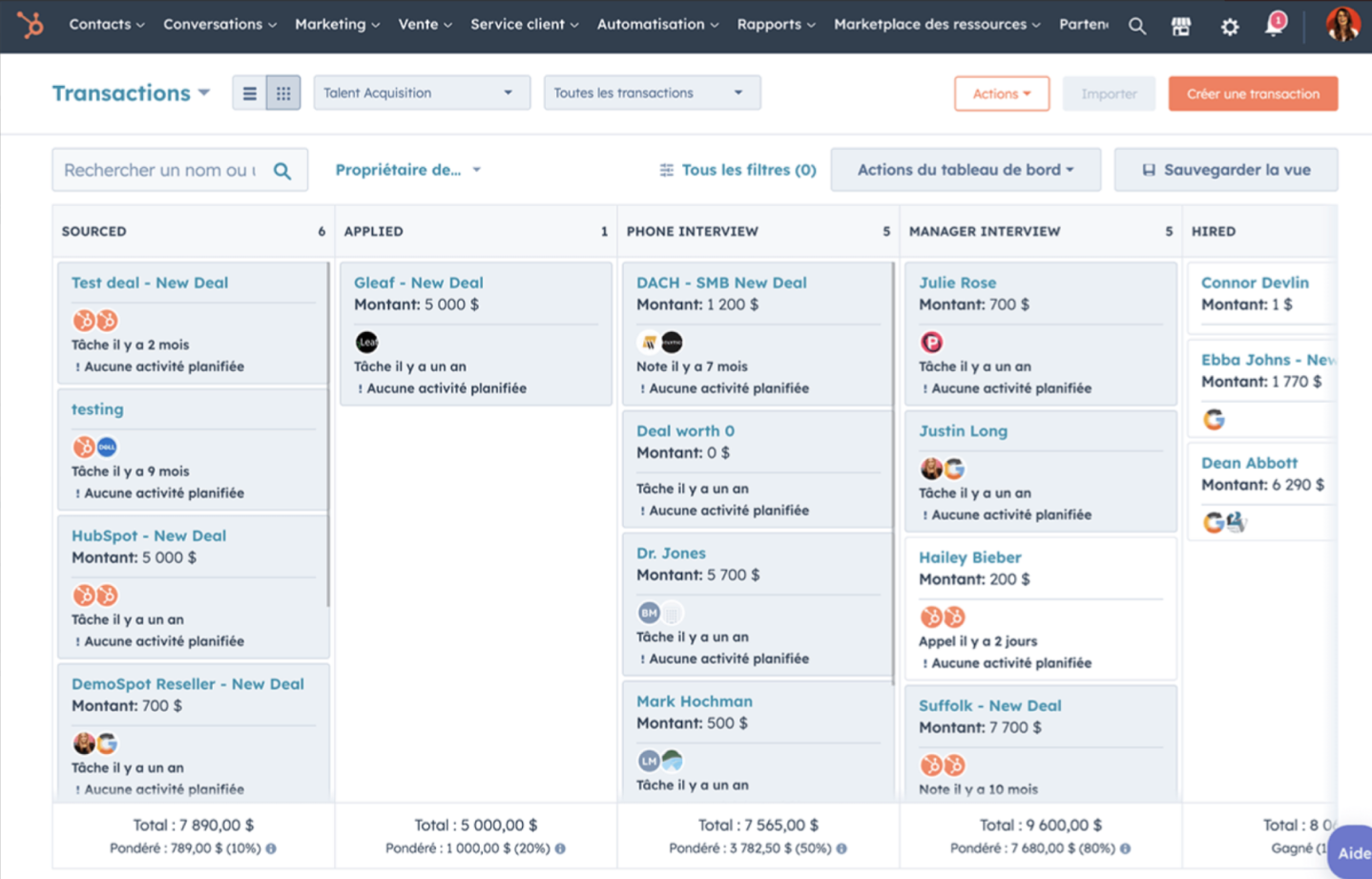Expand the Propriétaire de filter dropdown

point(407,170)
